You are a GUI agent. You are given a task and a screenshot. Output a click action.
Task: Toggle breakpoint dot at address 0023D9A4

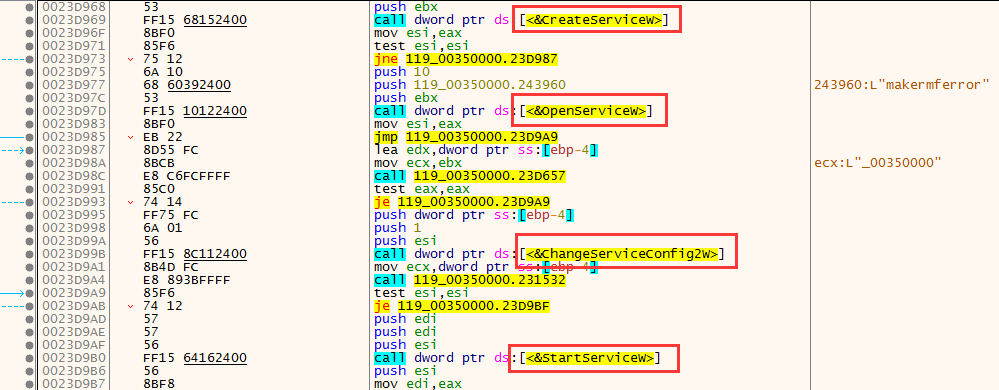click(x=30, y=280)
